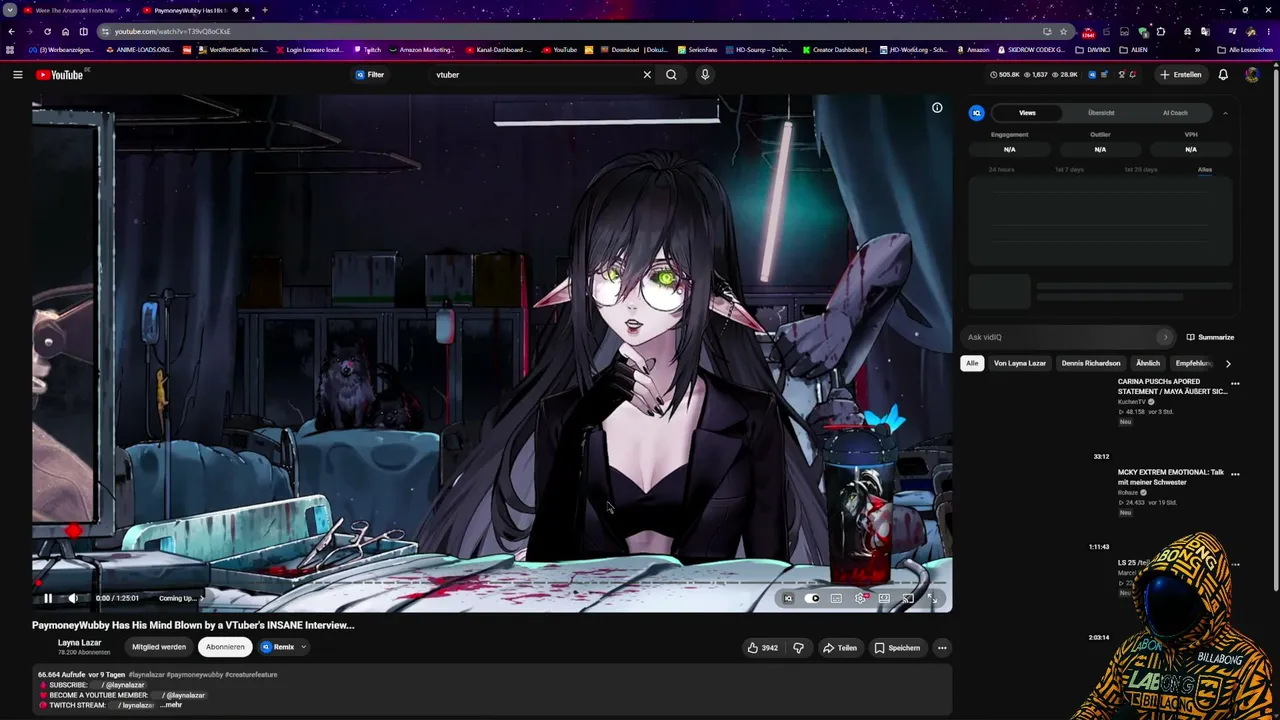Go to YouTube home via logo
The width and height of the screenshot is (1280, 720).
pyautogui.click(x=60, y=75)
